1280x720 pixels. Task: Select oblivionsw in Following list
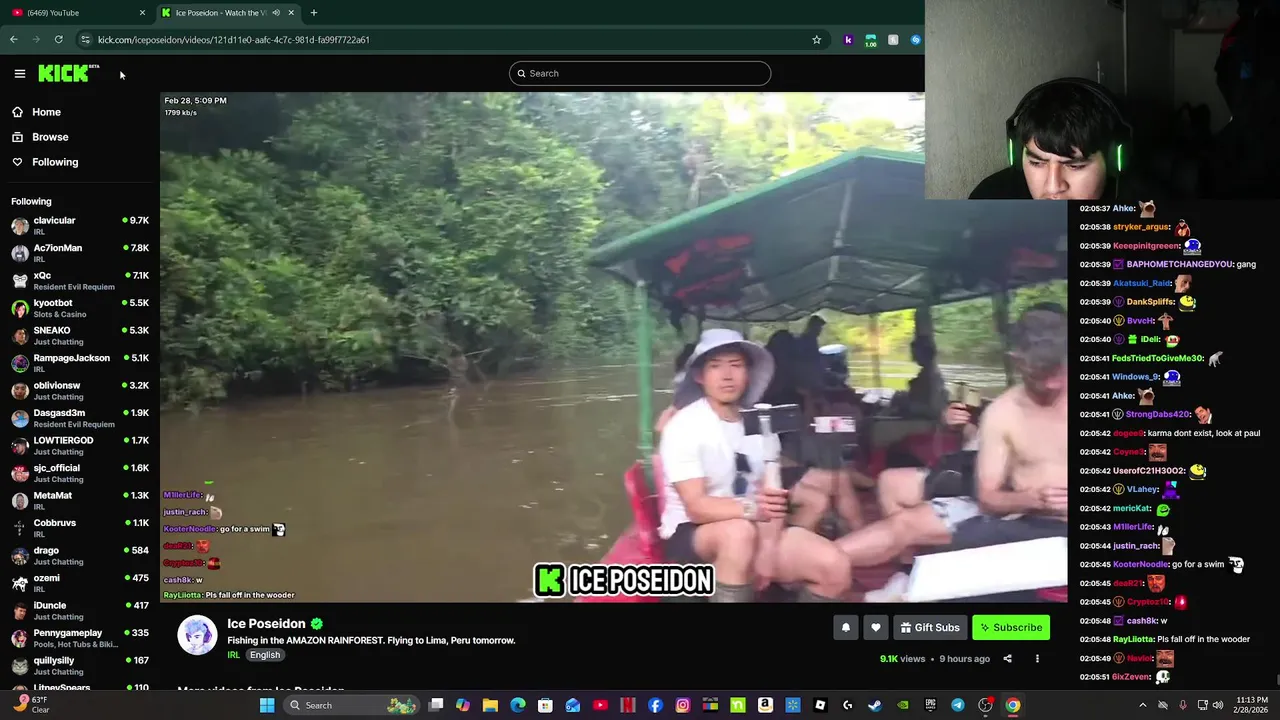[80, 390]
